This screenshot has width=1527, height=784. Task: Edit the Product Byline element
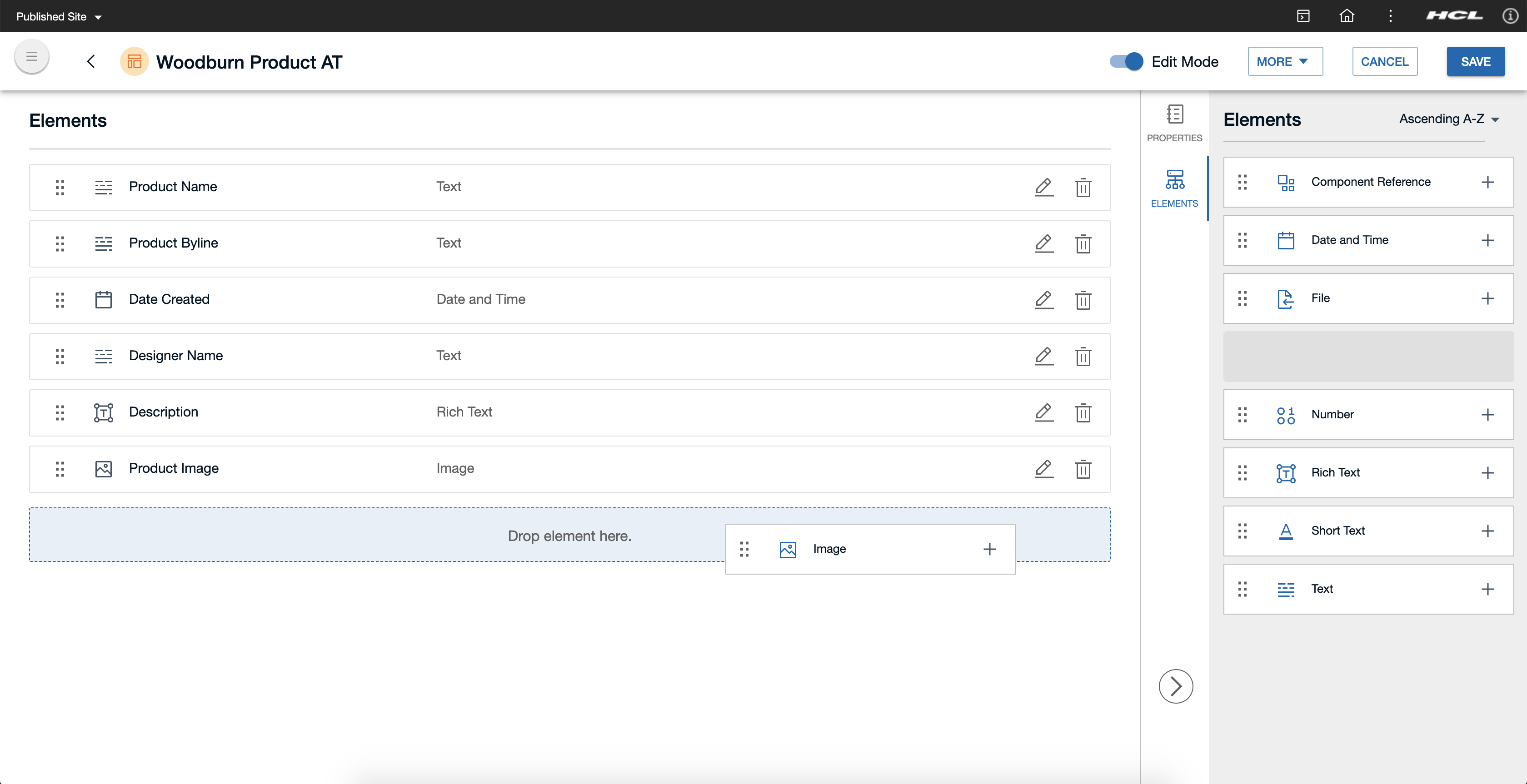(1044, 243)
